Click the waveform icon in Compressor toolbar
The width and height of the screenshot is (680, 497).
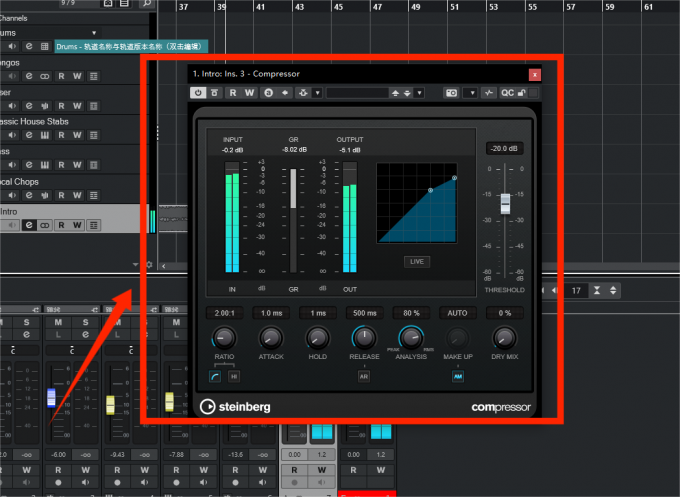(x=489, y=93)
